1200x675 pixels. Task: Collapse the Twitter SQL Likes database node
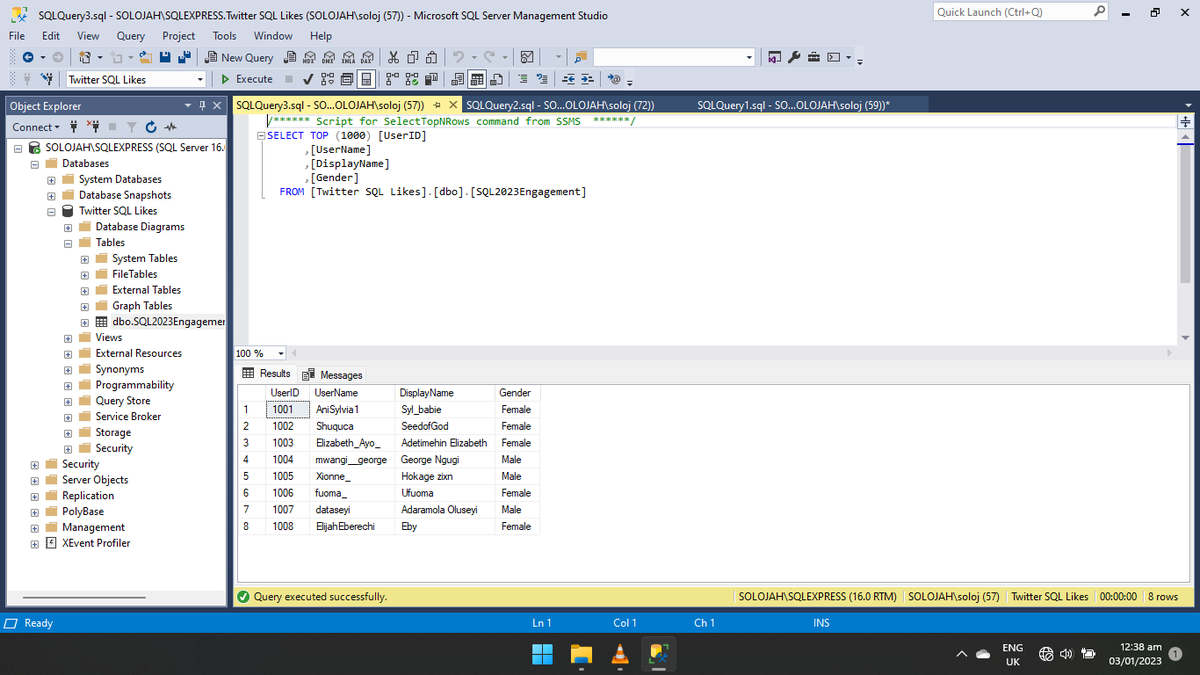[x=53, y=211]
